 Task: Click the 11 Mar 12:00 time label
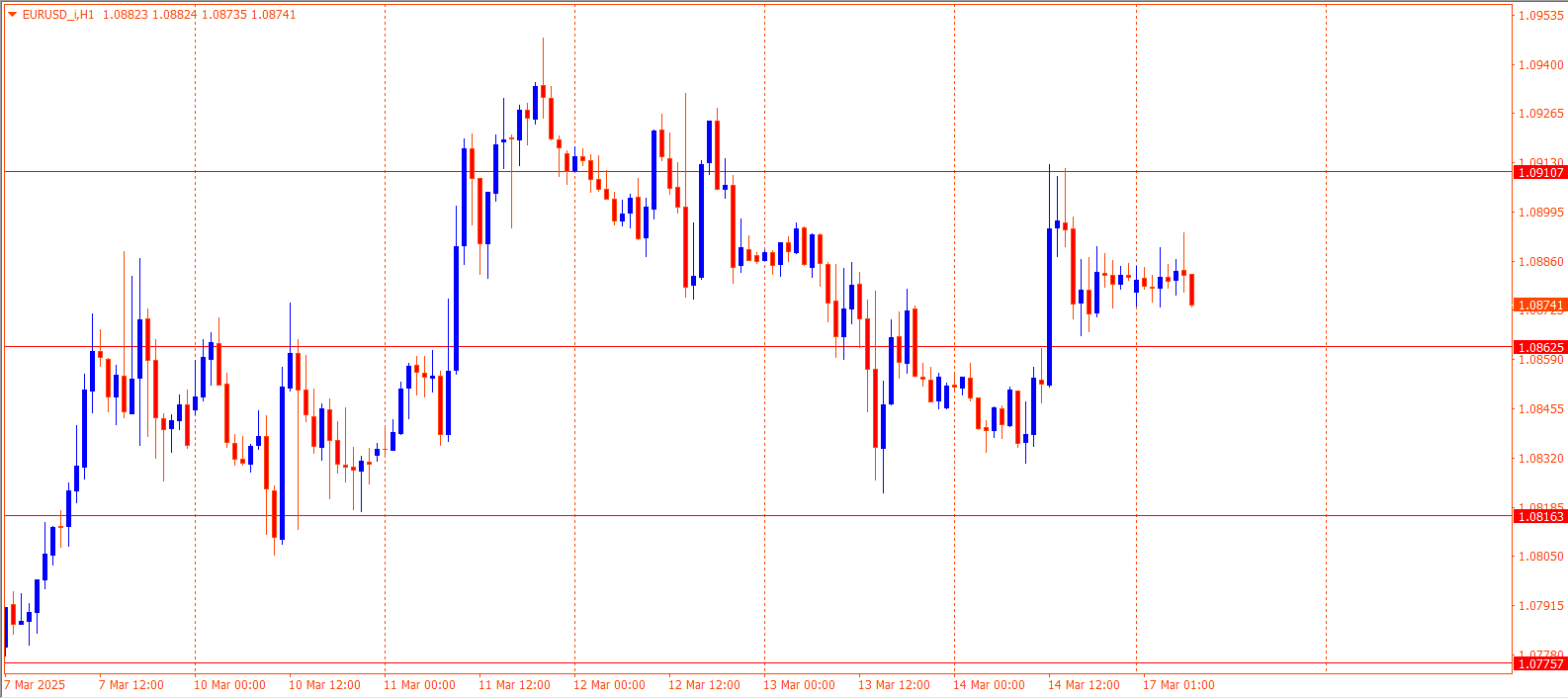[514, 685]
